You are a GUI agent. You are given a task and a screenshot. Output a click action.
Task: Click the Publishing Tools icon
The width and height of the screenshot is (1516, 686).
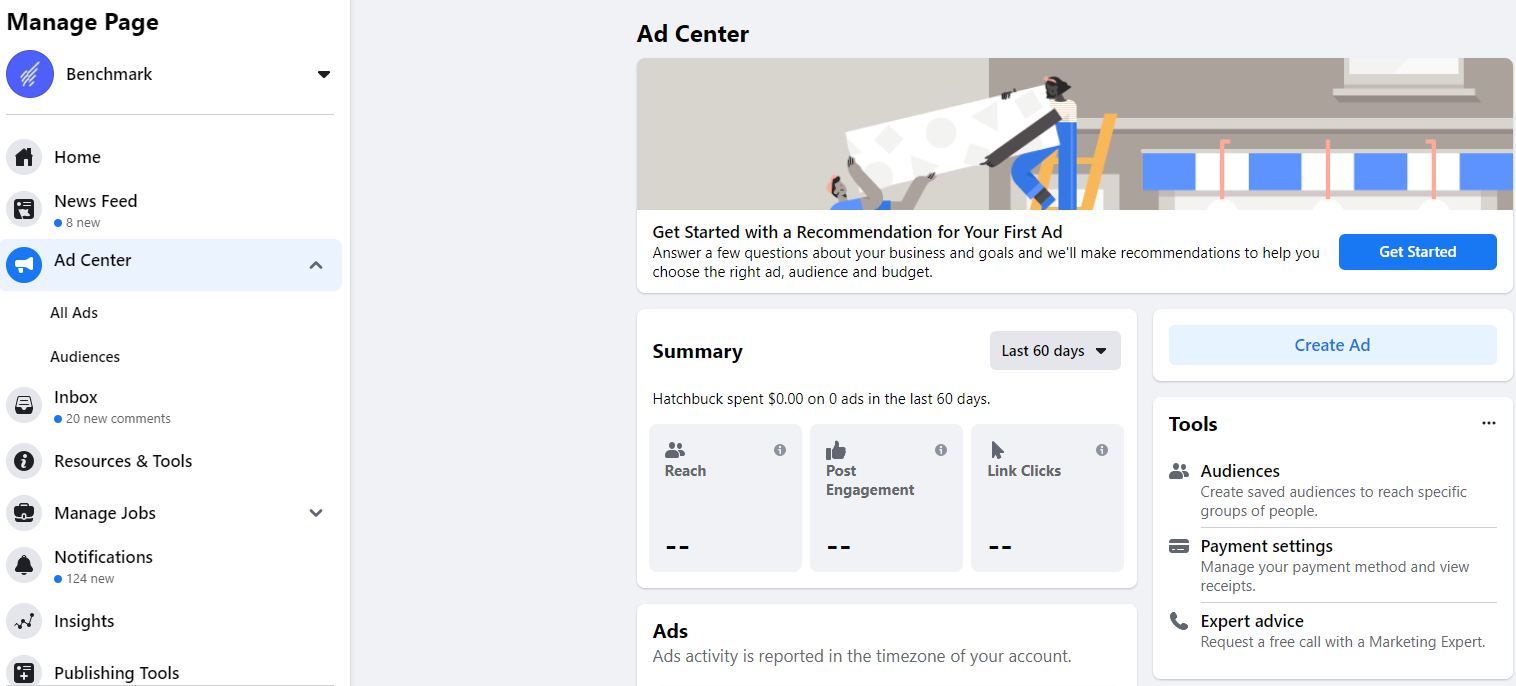point(24,673)
